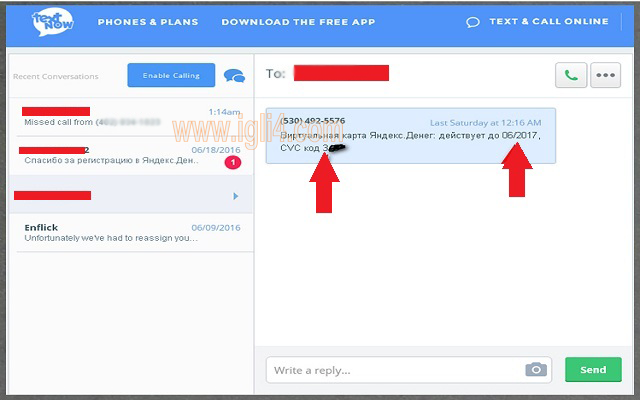Viewport: 640px width, 400px height.
Task: Click the speech bubble icon beside Text & Call Online
Action: [473, 22]
